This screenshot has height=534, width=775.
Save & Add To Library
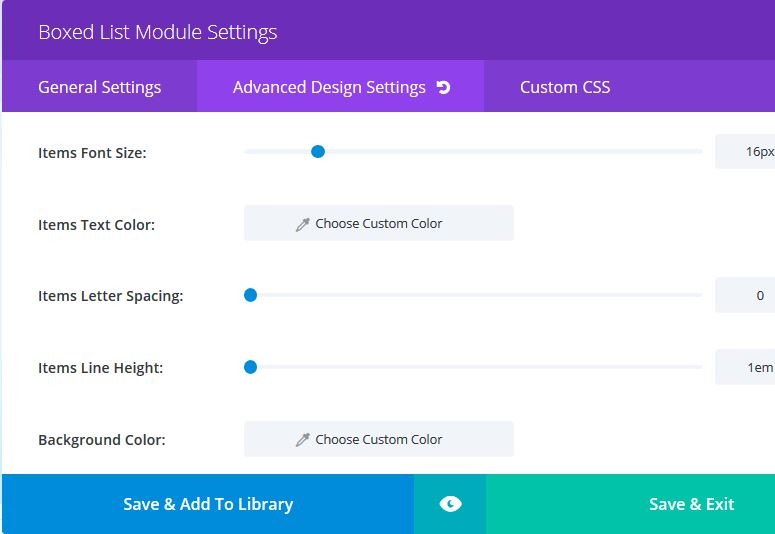click(208, 504)
